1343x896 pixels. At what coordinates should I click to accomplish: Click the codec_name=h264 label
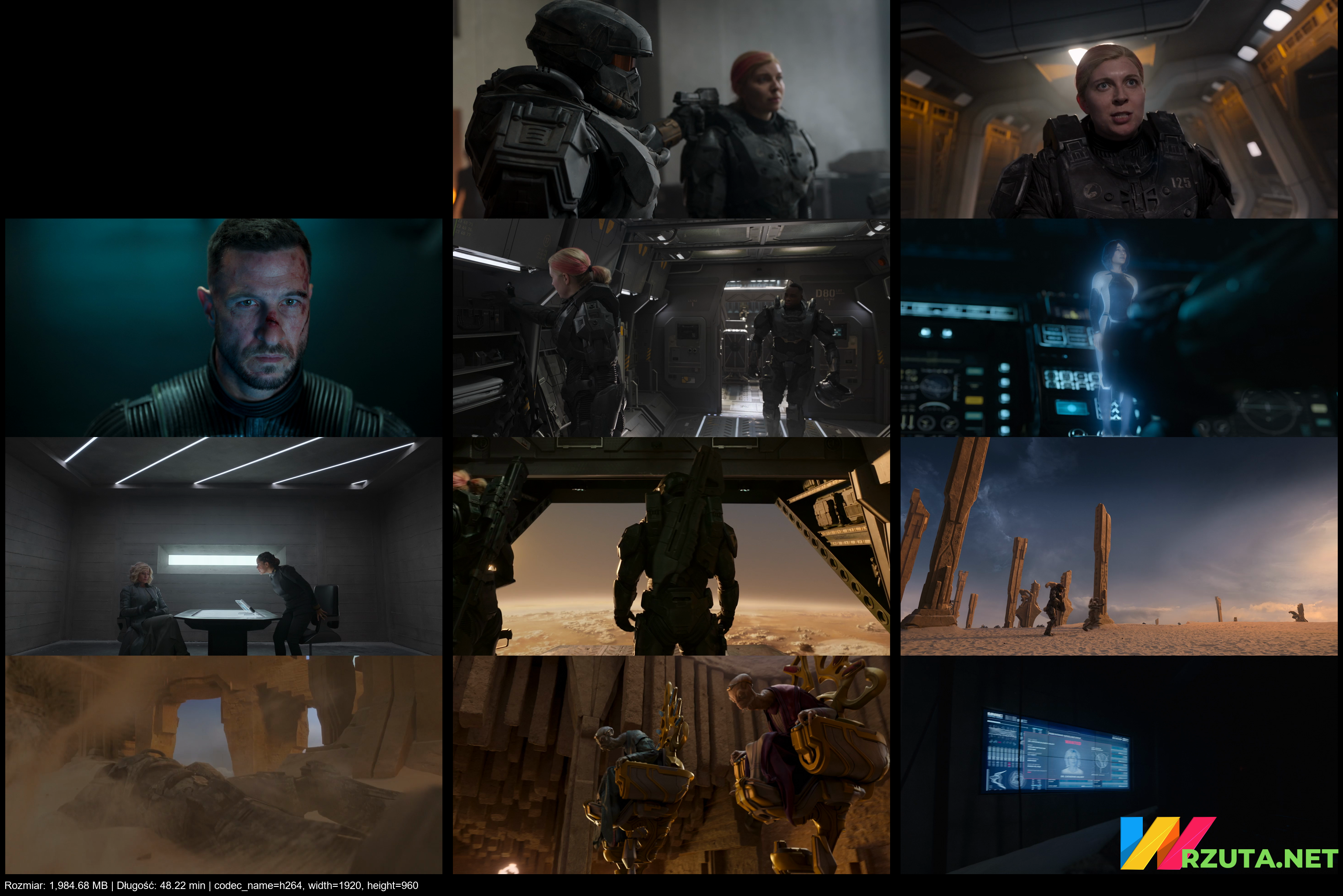coord(258,885)
